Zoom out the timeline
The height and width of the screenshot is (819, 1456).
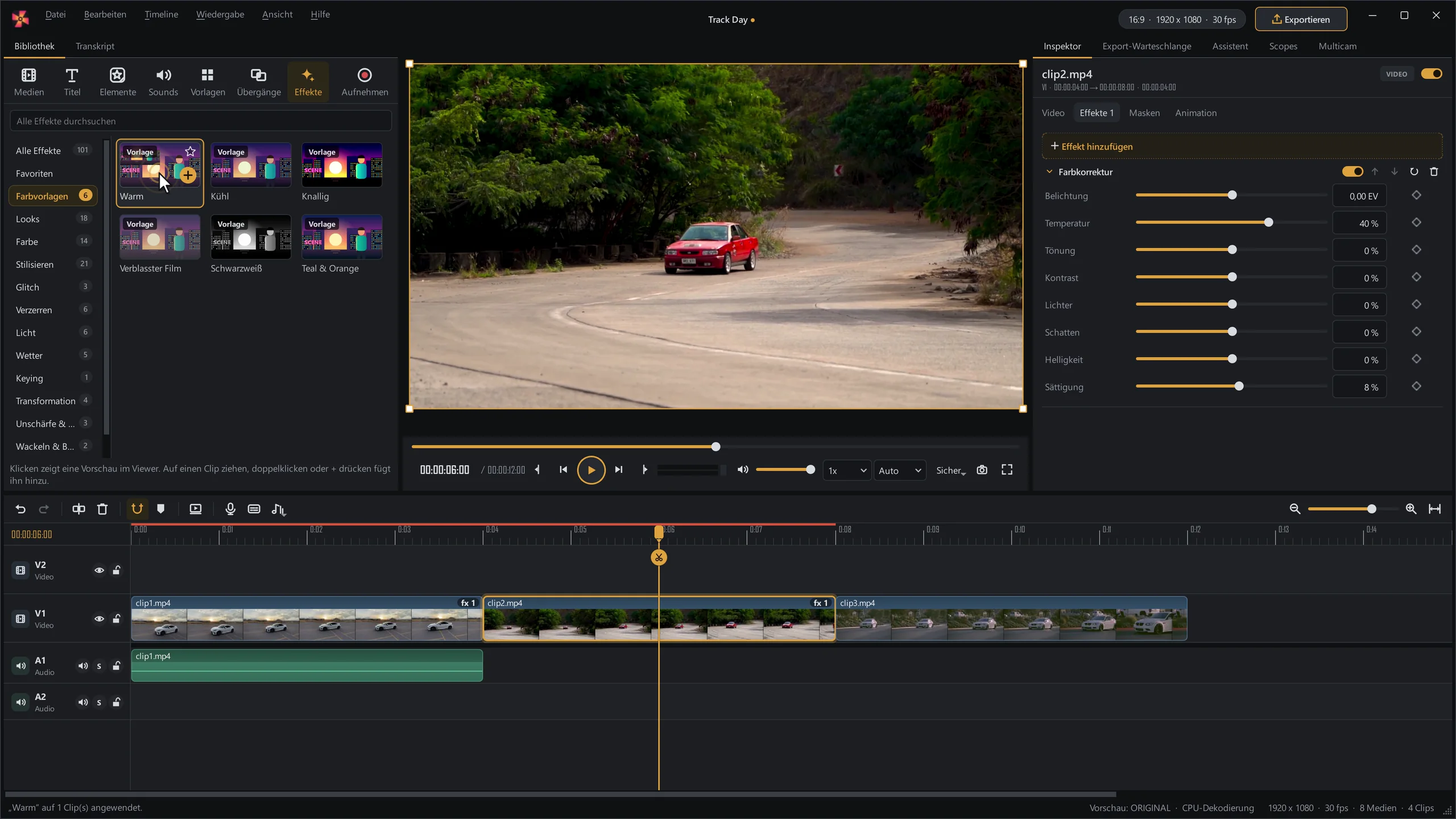pyautogui.click(x=1295, y=509)
